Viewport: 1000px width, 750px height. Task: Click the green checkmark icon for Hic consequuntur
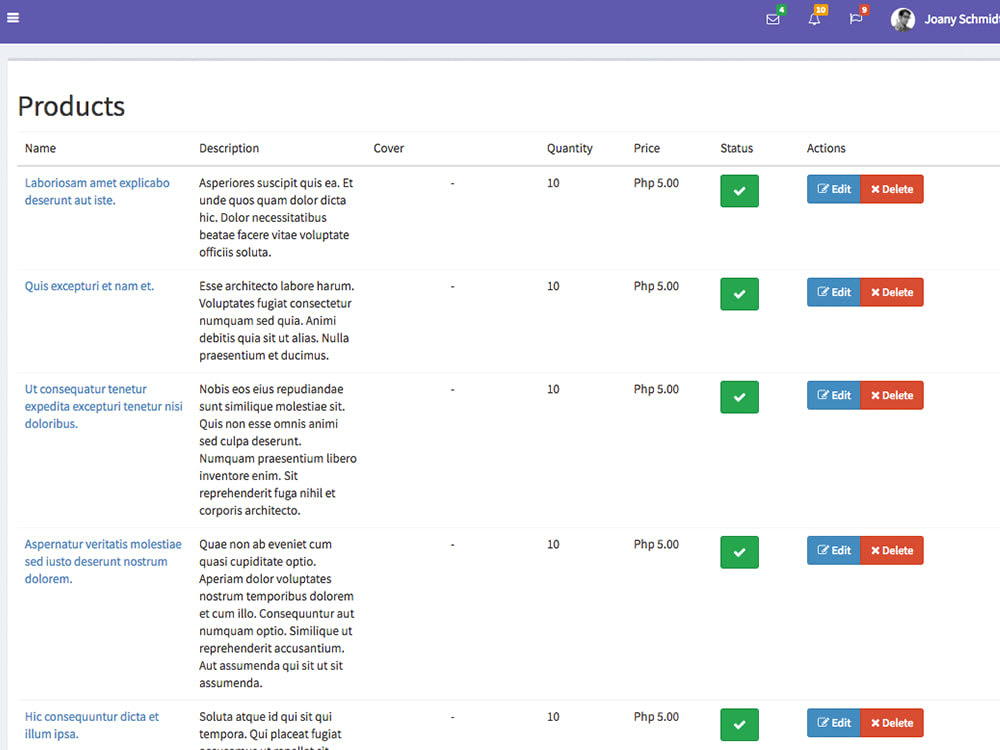tap(739, 724)
